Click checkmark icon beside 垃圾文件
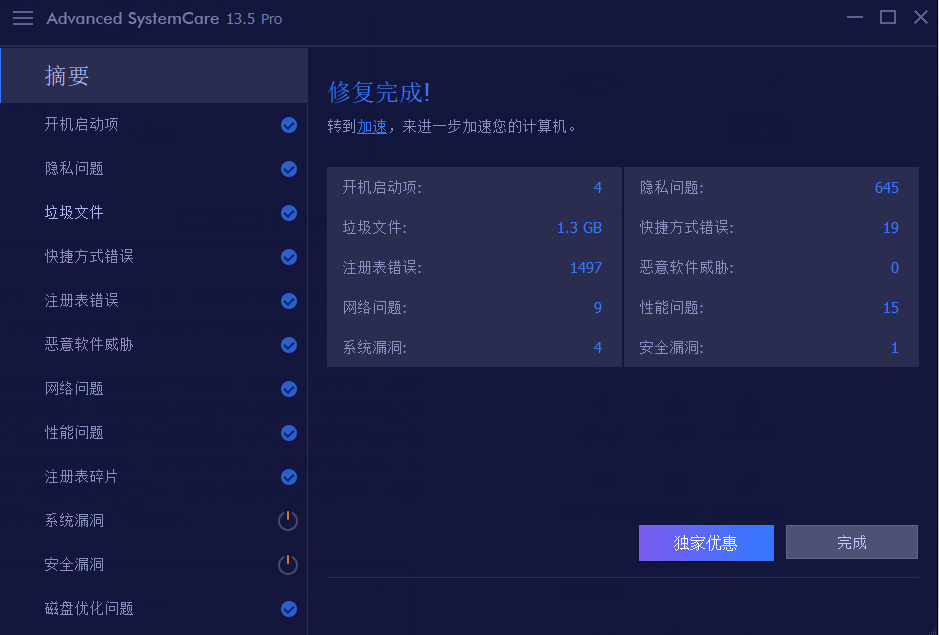Image resolution: width=939 pixels, height=635 pixels. [289, 213]
